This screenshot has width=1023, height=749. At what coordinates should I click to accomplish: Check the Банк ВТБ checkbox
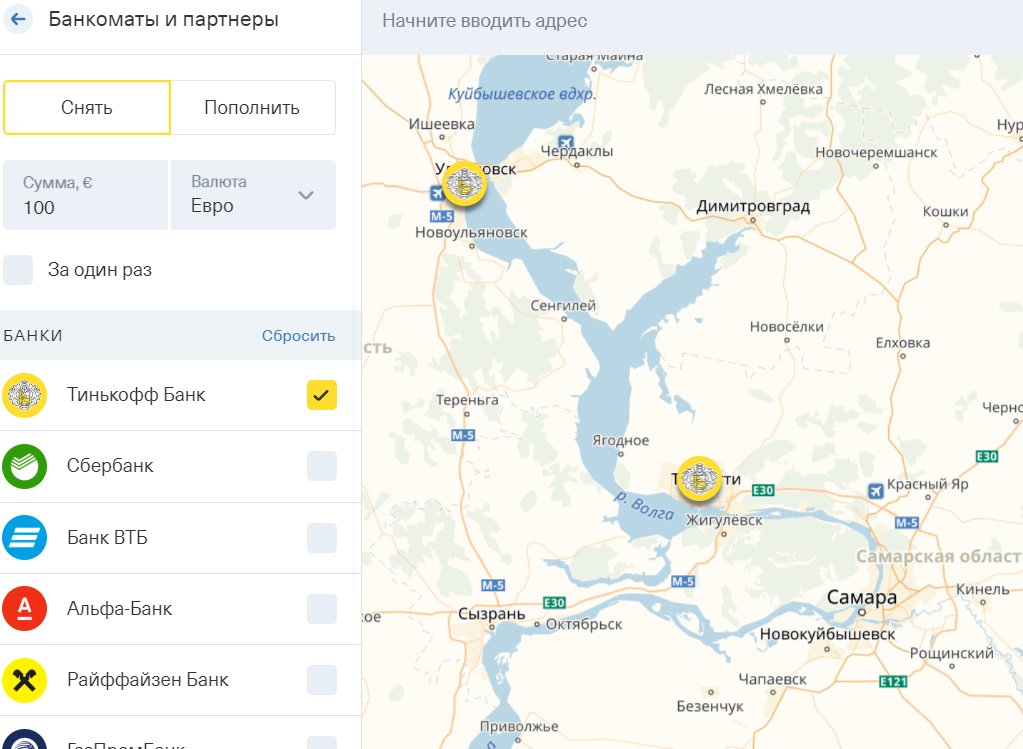point(322,538)
